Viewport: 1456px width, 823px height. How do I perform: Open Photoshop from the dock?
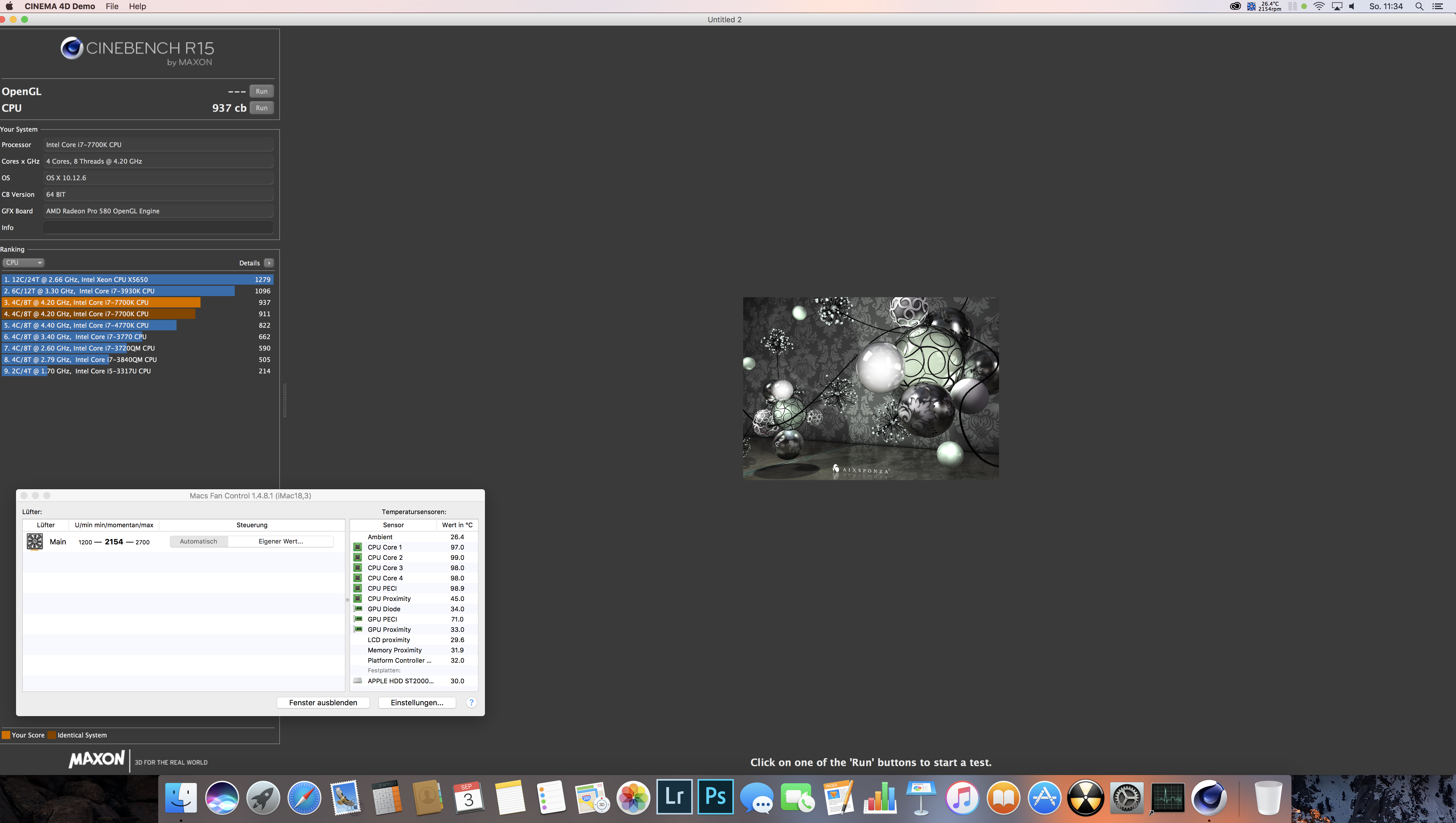pyautogui.click(x=715, y=797)
